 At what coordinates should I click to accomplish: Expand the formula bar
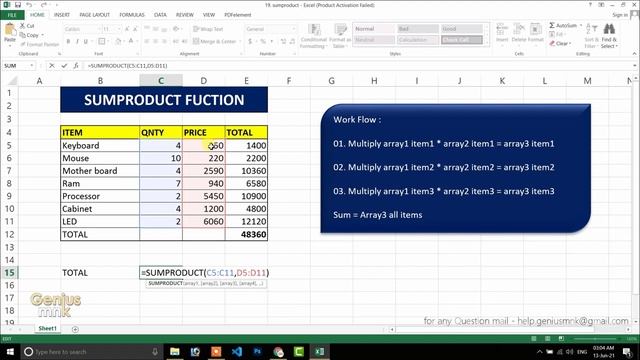pyautogui.click(x=635, y=66)
